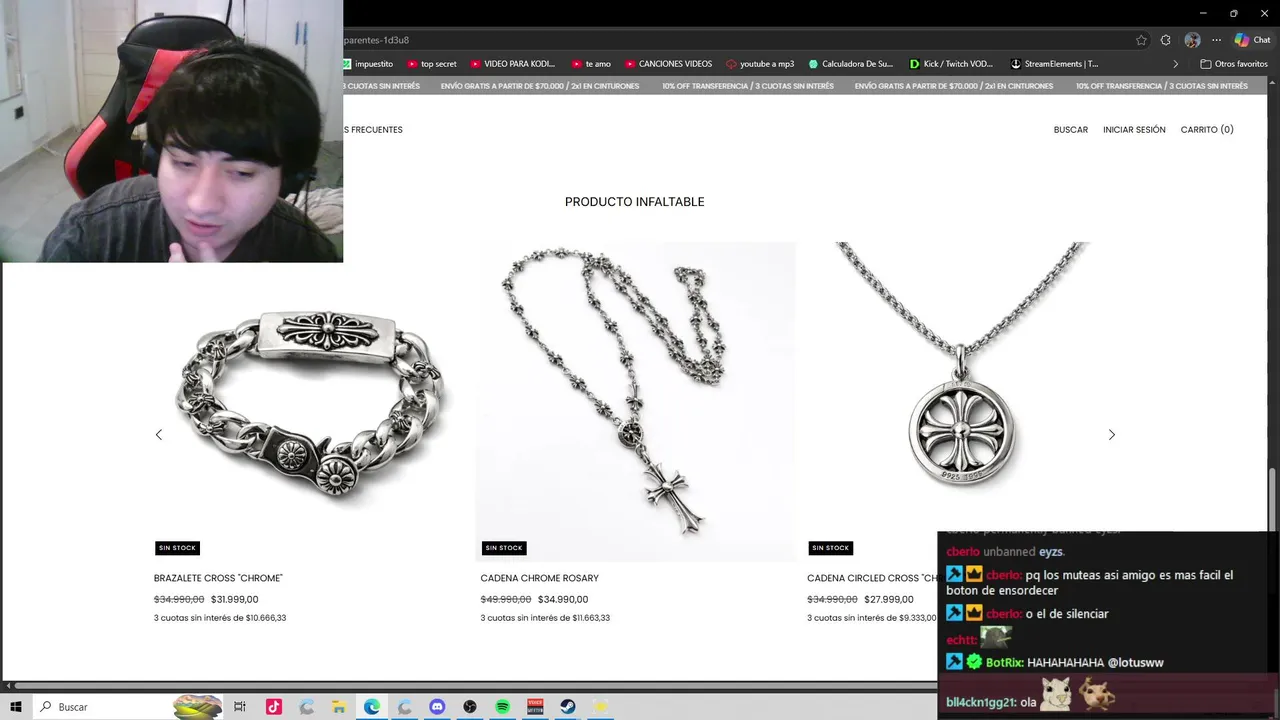Show previous products with left carousel arrow
1280x720 pixels.
(158, 434)
